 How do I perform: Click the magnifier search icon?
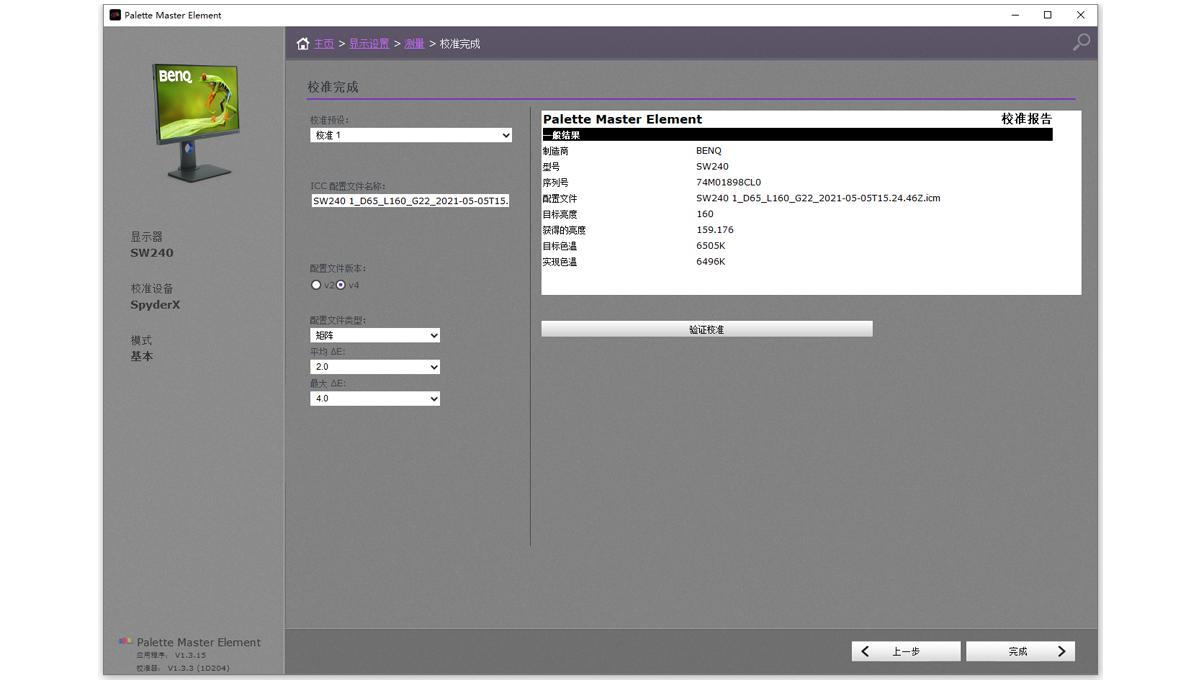1081,42
